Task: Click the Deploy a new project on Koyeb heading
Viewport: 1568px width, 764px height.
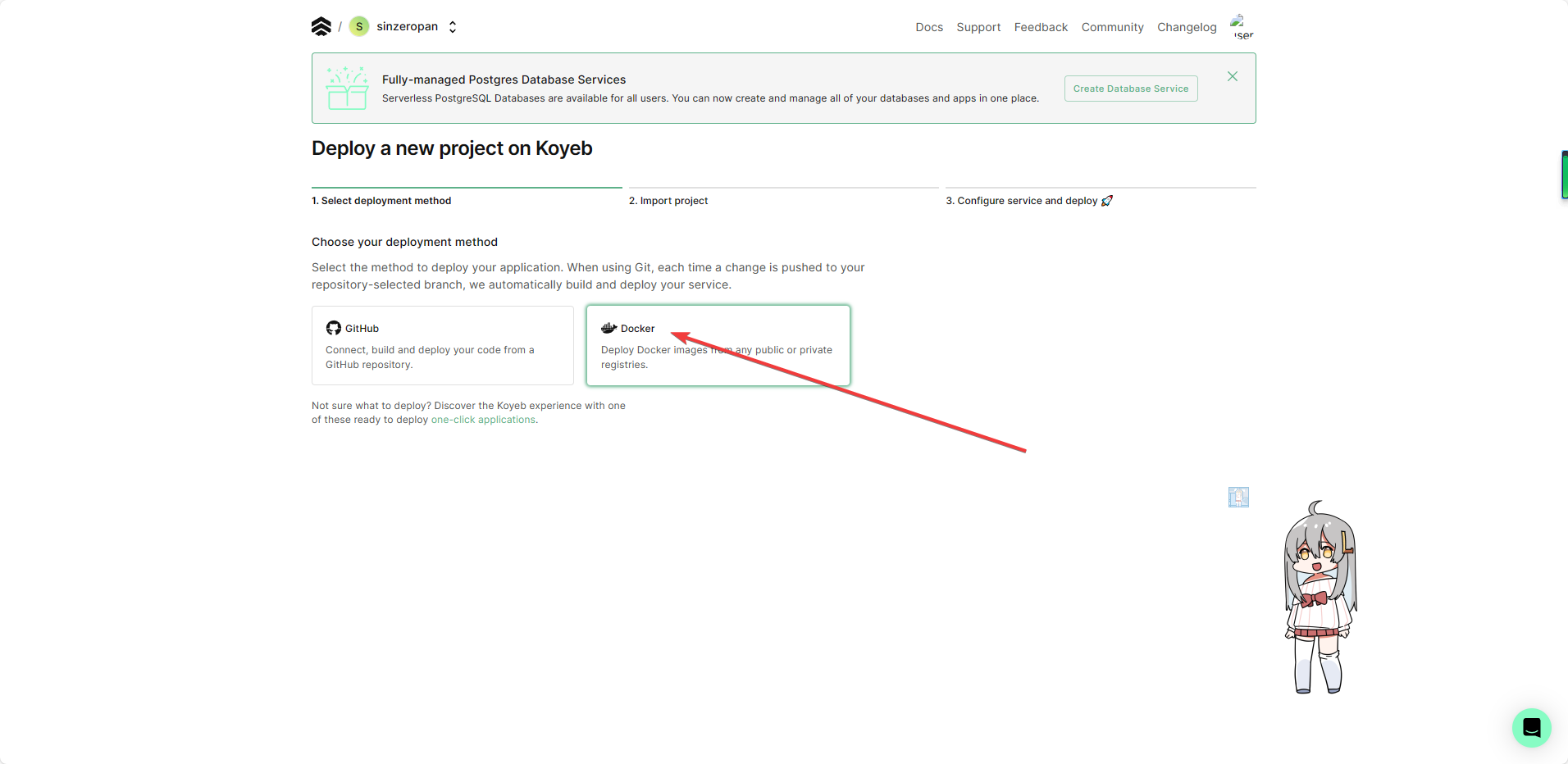Action: pyautogui.click(x=452, y=148)
